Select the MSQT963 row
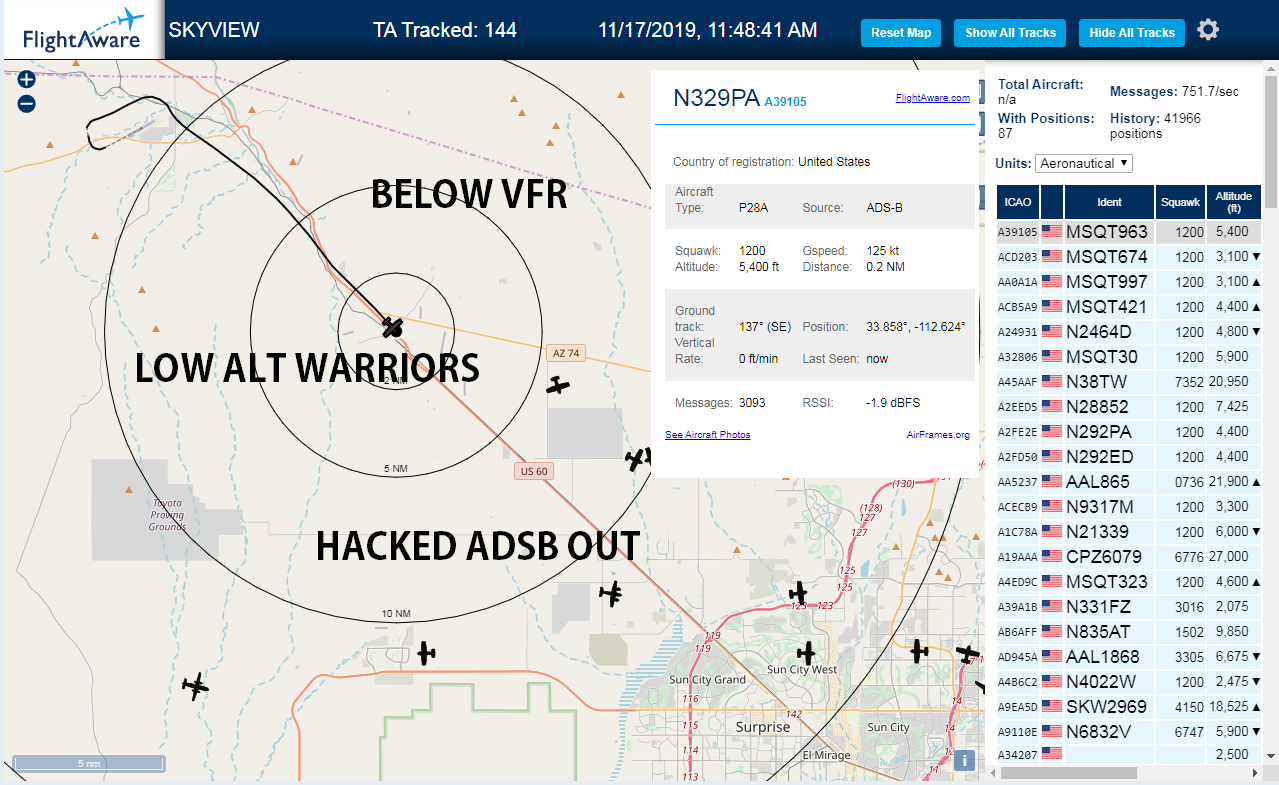The image size is (1279, 785). [x=1128, y=232]
